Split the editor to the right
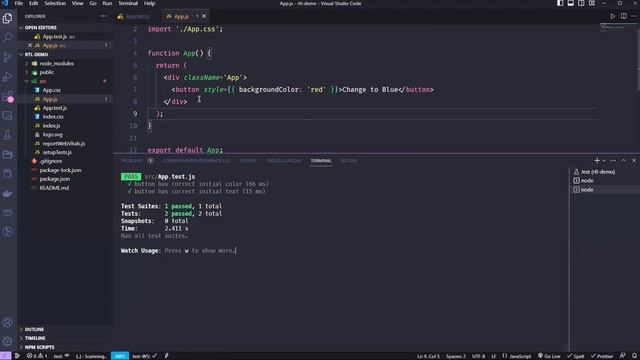 [624, 16]
